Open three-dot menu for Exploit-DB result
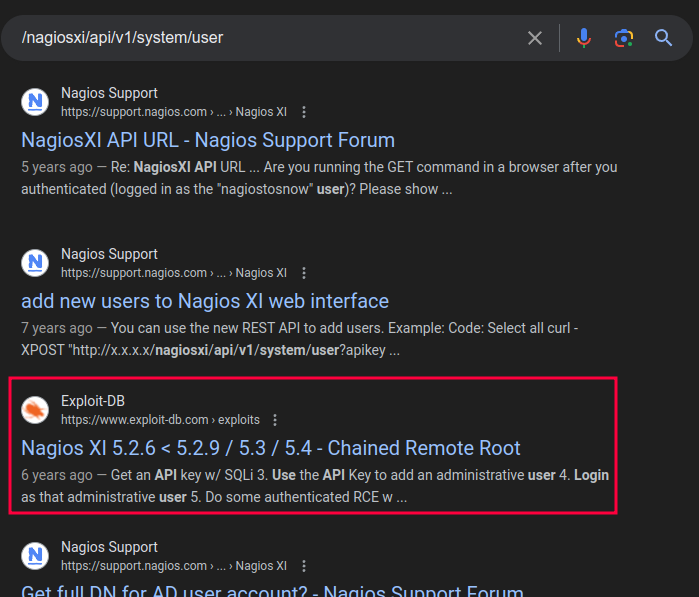699x597 pixels. (276, 420)
